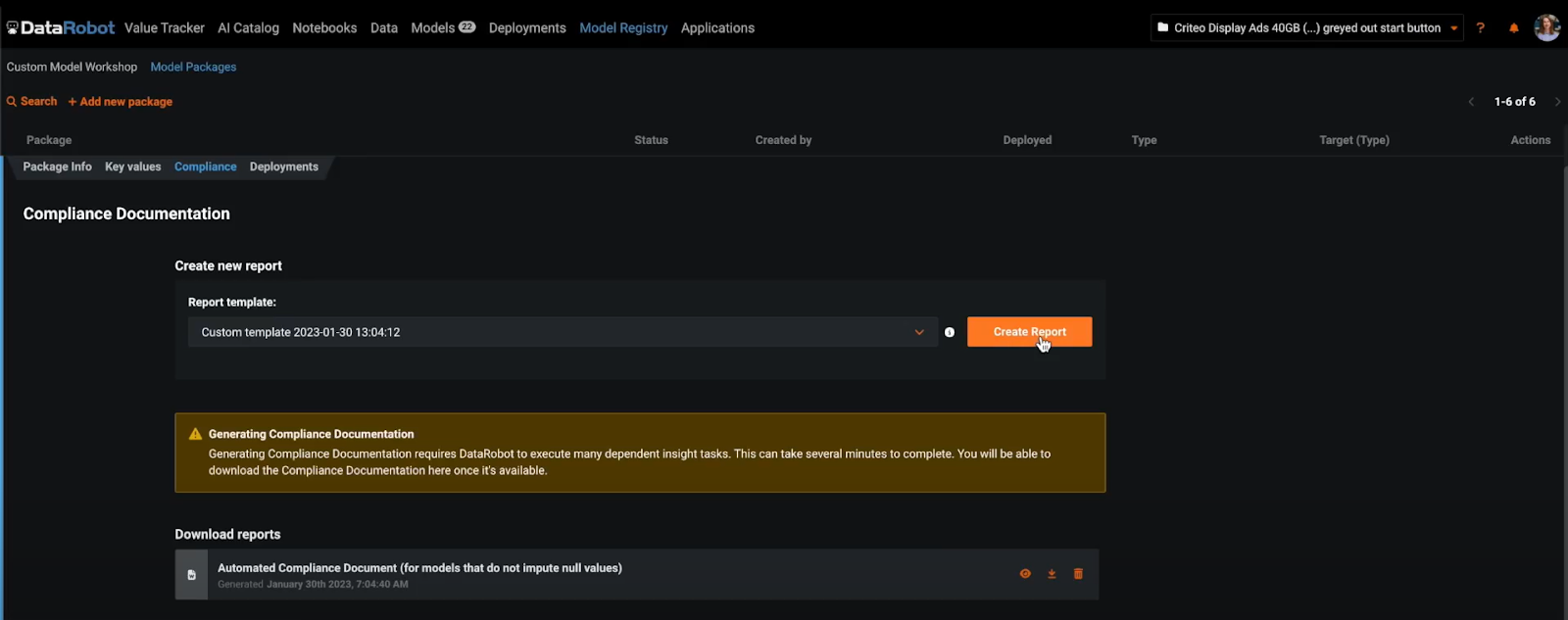This screenshot has width=1568, height=620.
Task: Switch to the Key values tab
Action: tap(132, 167)
